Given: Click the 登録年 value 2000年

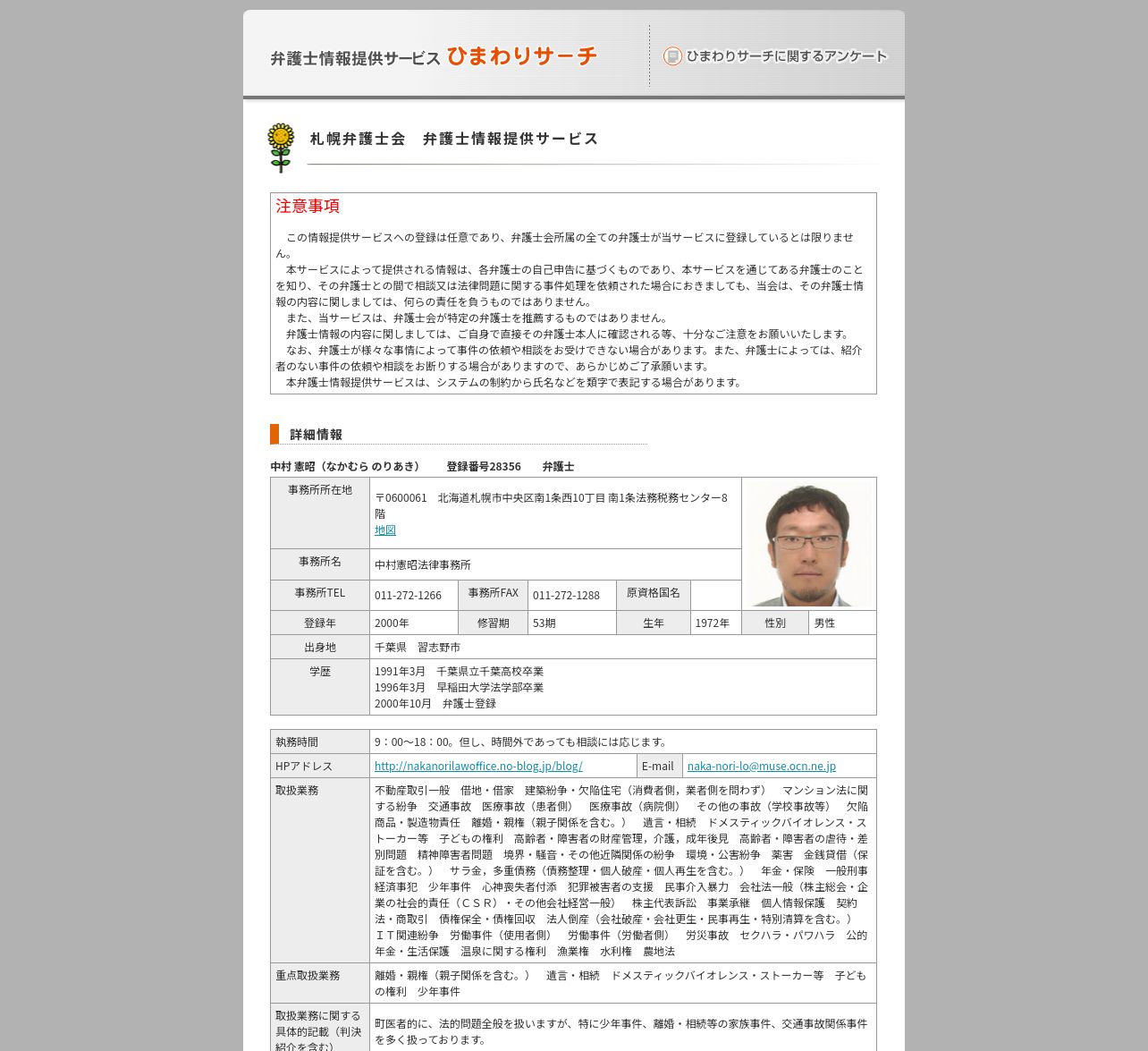Looking at the screenshot, I should pos(392,623).
